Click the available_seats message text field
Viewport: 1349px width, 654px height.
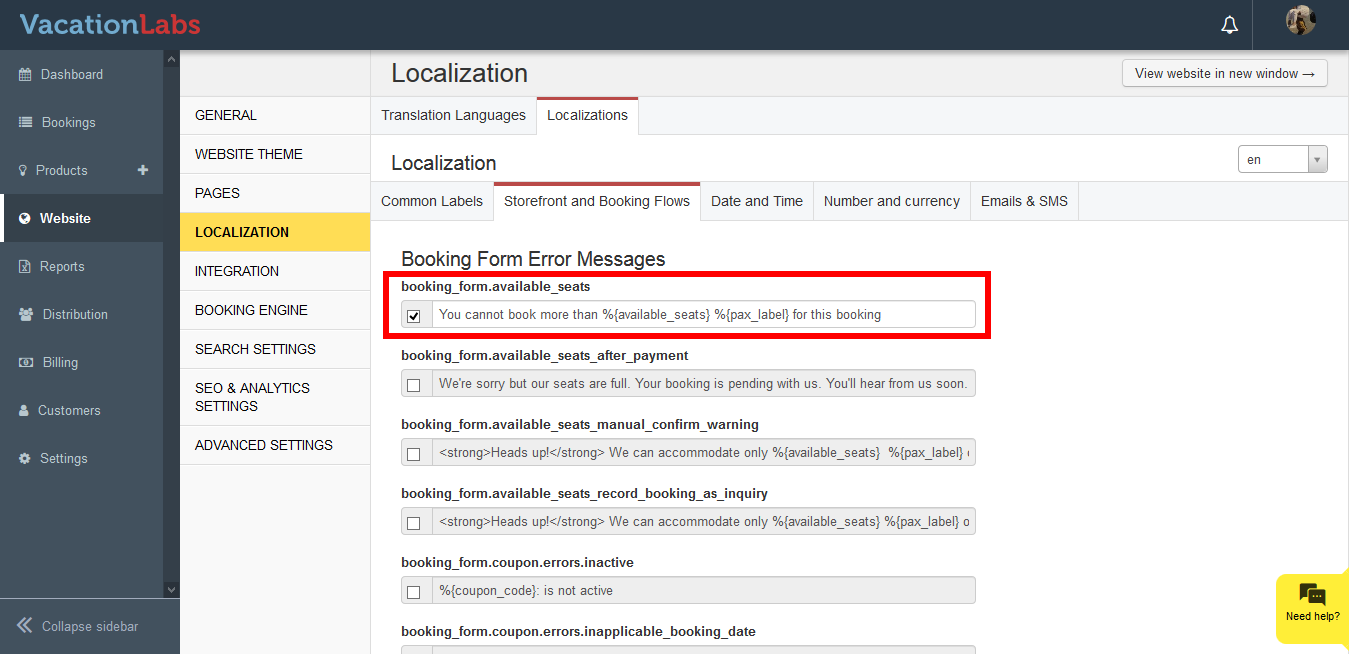[x=703, y=314]
